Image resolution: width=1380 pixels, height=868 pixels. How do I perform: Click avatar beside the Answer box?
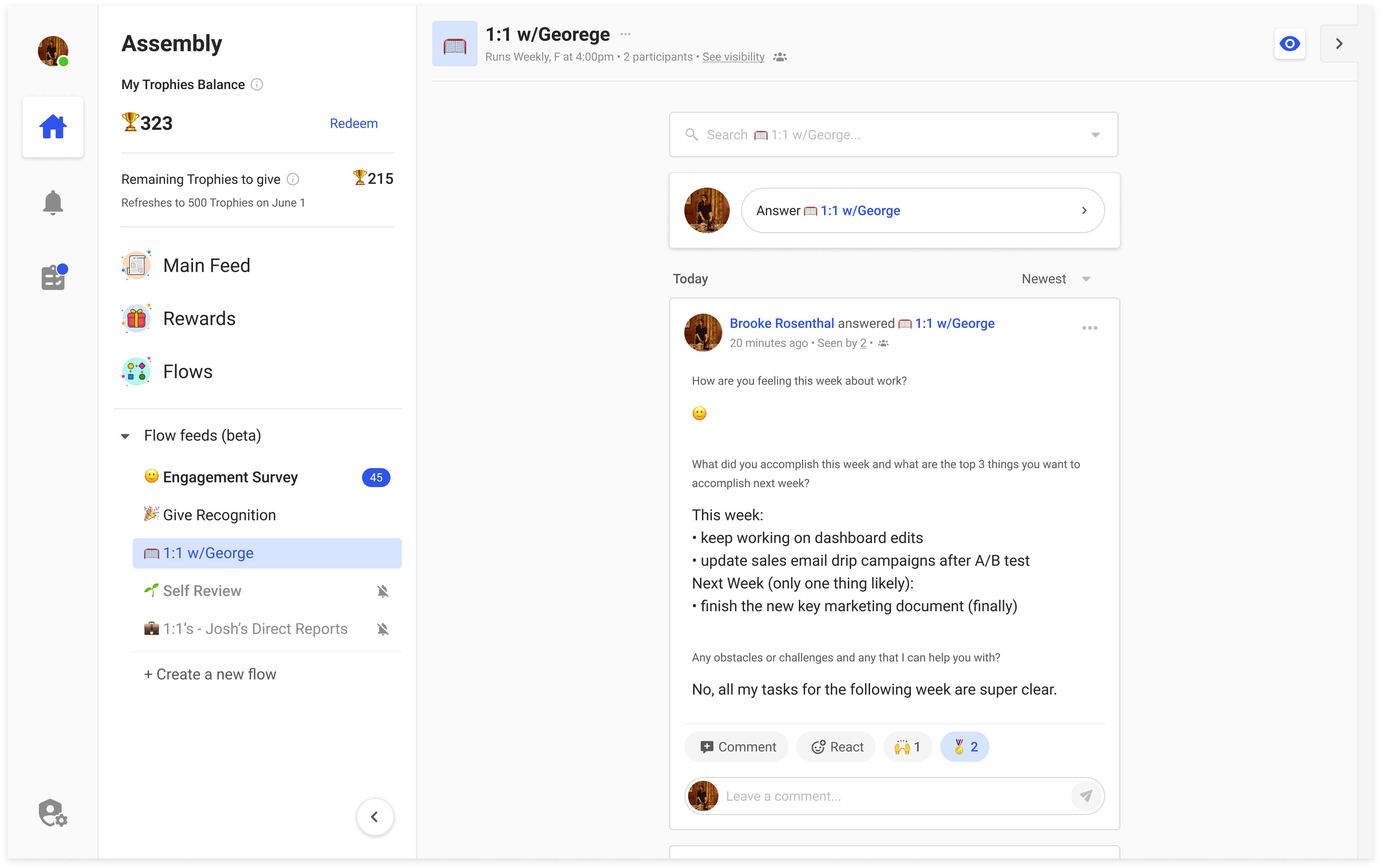tap(707, 210)
